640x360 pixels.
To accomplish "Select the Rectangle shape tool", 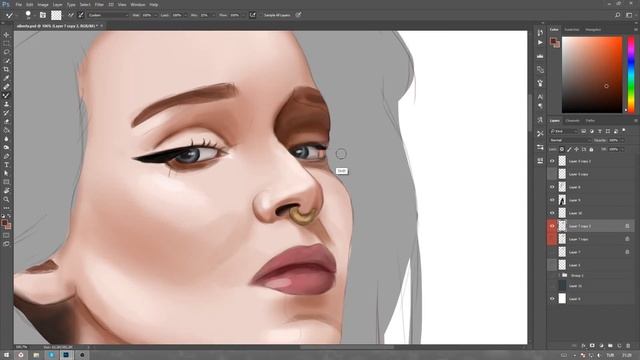I will (x=6, y=182).
